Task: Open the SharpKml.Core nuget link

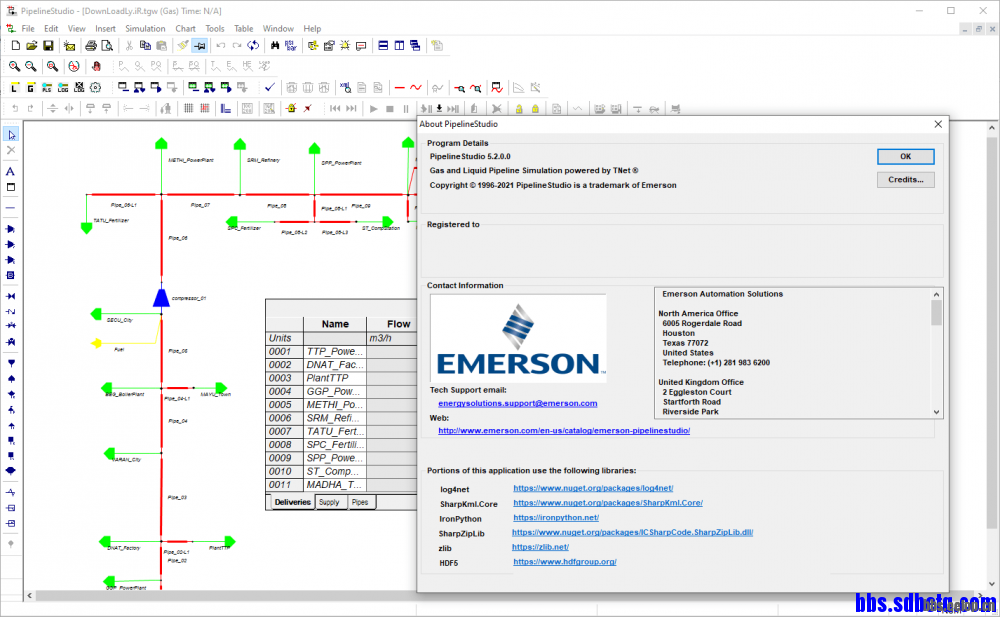Action: [x=608, y=503]
